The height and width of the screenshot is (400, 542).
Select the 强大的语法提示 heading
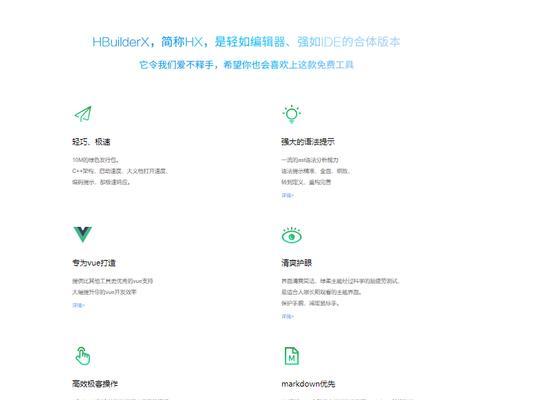coord(308,142)
